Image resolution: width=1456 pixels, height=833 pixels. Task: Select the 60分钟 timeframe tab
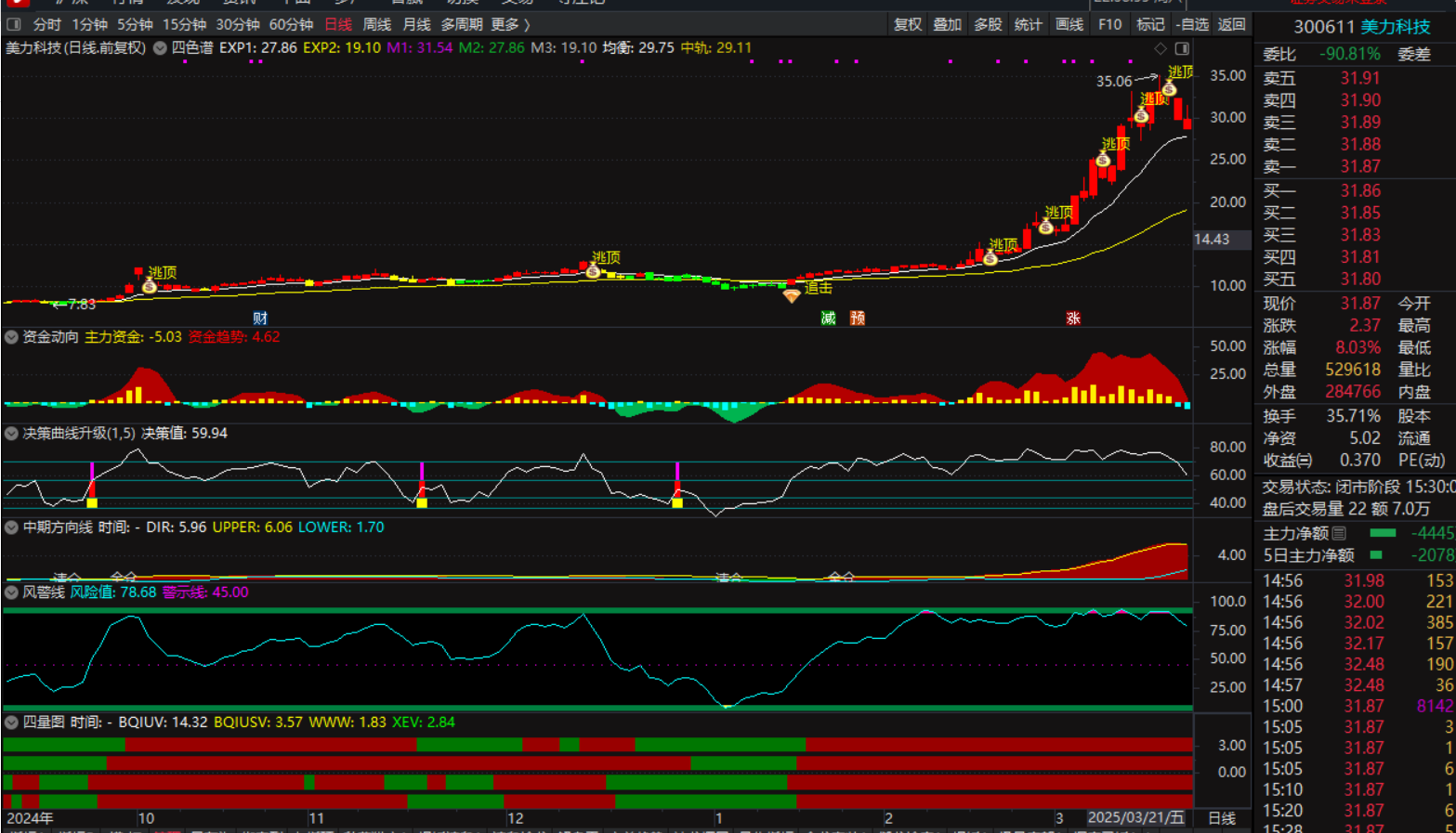(x=291, y=24)
